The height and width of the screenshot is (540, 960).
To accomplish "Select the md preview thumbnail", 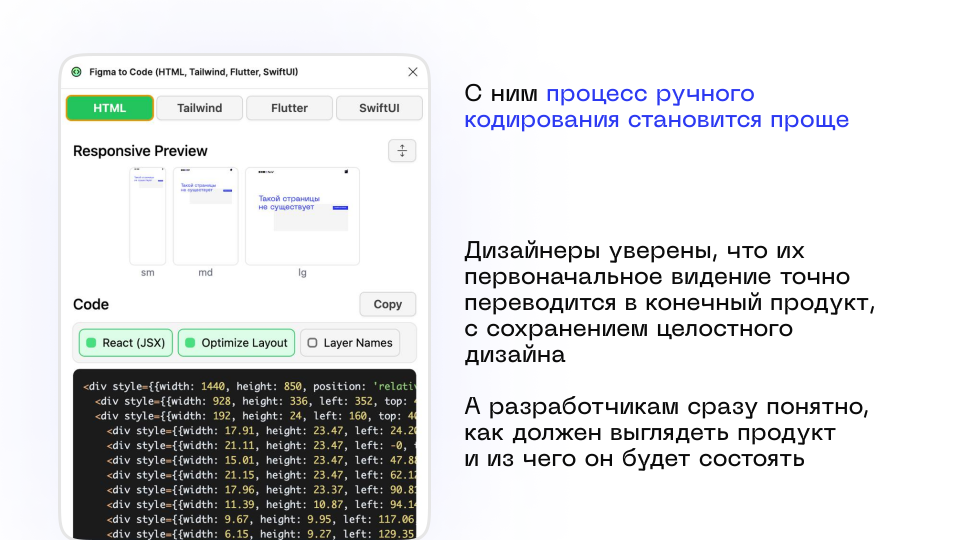I will coord(206,216).
